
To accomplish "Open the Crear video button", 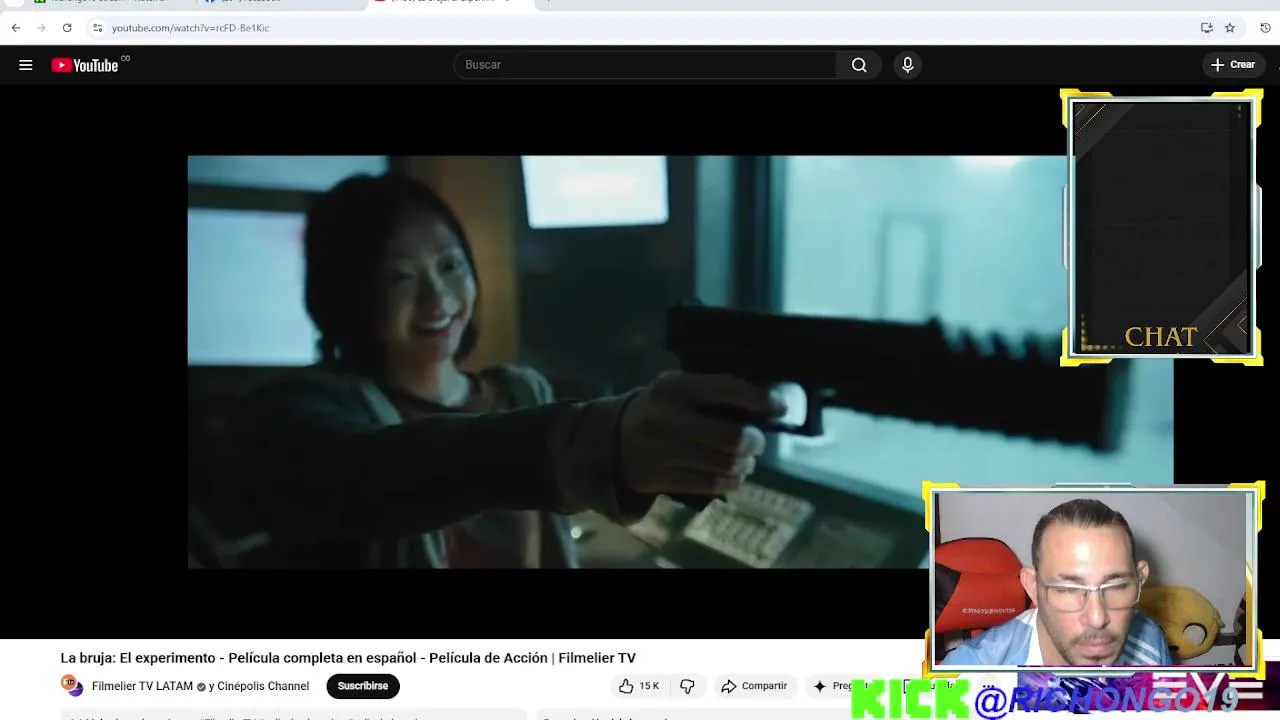I will (1232, 65).
